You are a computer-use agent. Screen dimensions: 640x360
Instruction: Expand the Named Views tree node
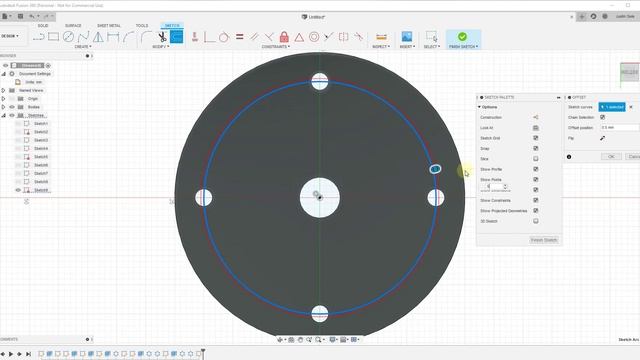point(3,91)
